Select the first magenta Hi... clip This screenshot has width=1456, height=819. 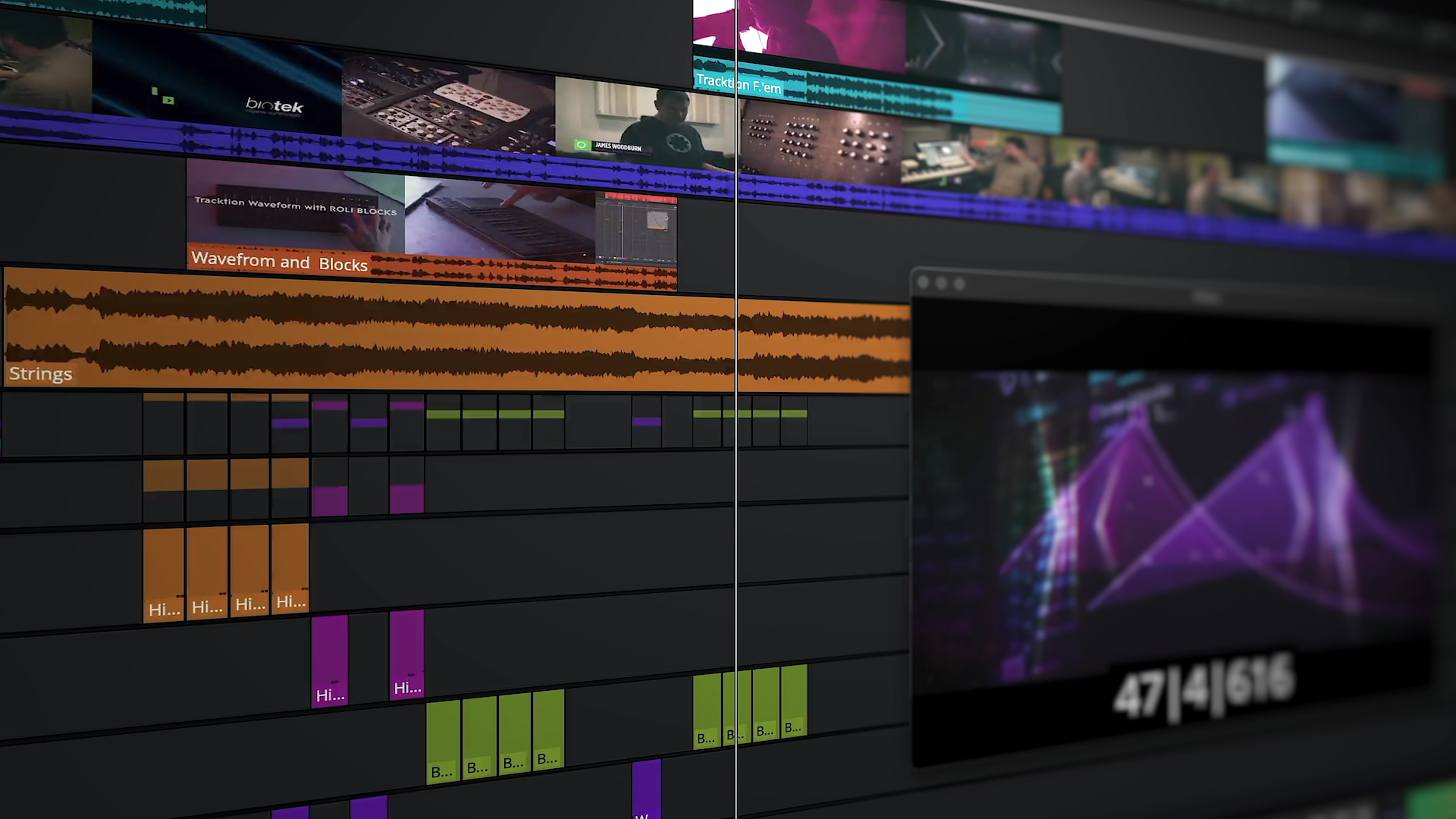[x=330, y=660]
